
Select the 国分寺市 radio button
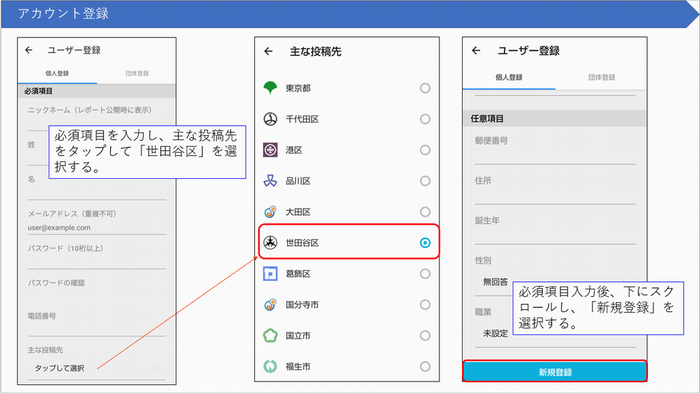coord(425,304)
